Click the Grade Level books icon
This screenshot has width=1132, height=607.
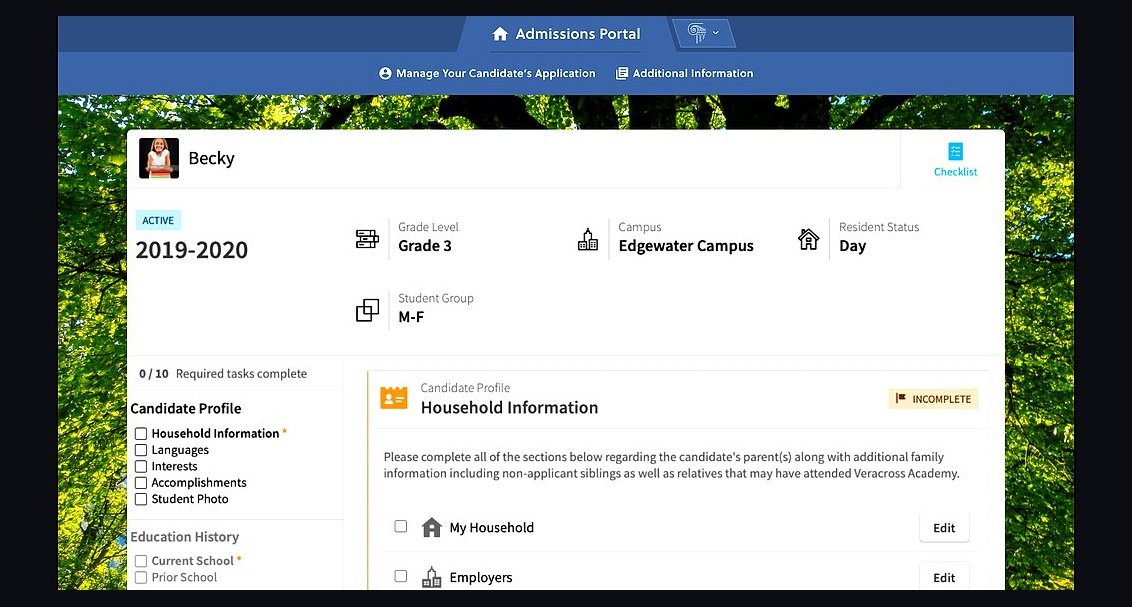coord(367,238)
